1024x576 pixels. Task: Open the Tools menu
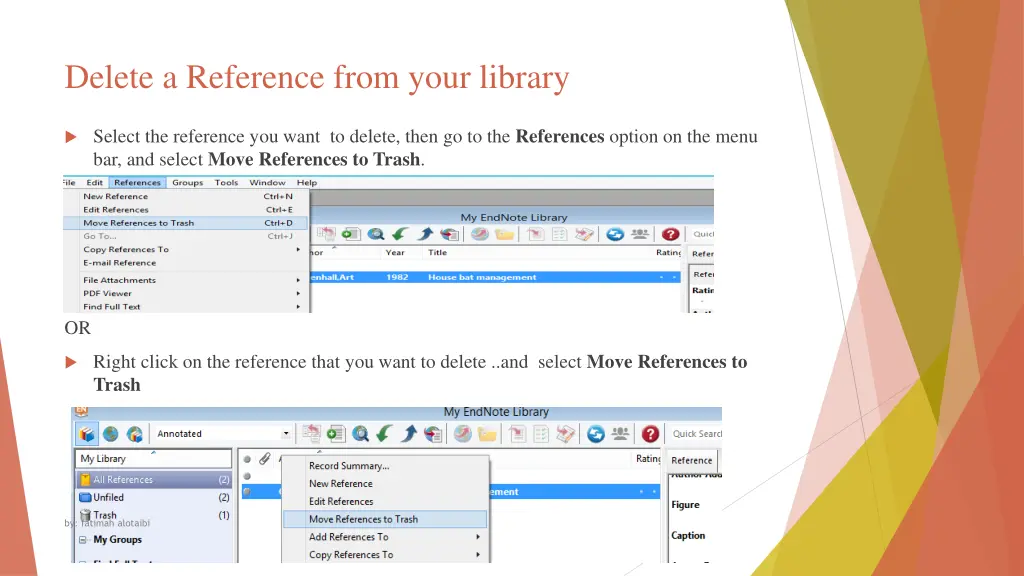coord(226,183)
